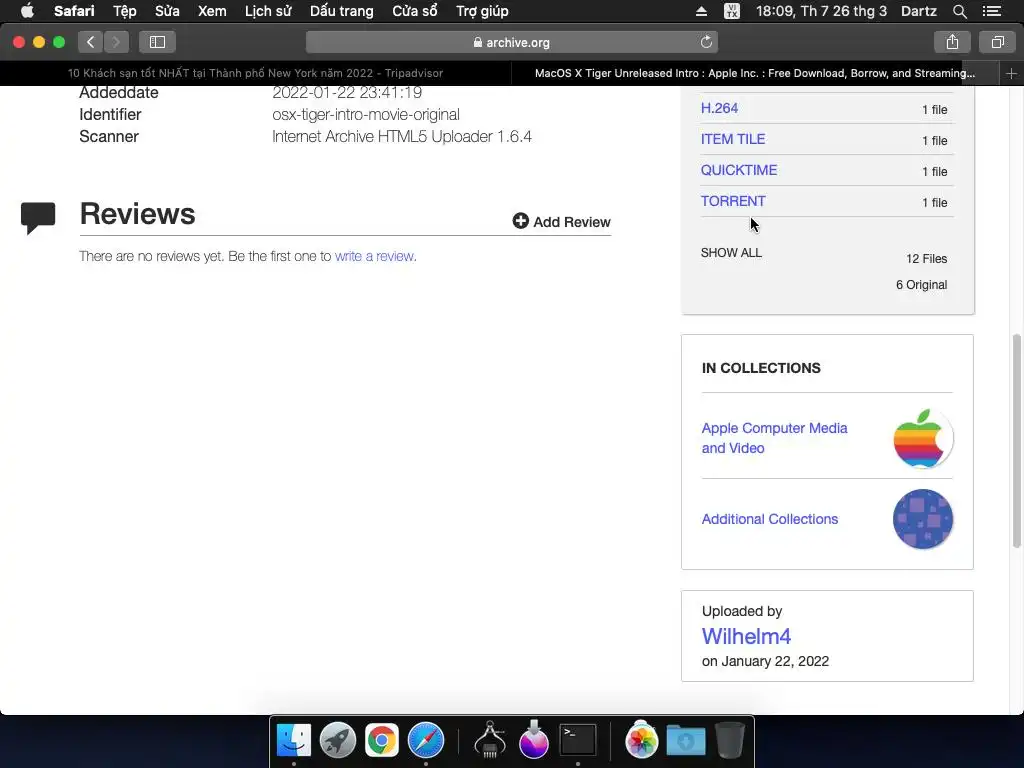This screenshot has width=1024, height=768.
Task: Open the Lịch sử menu
Action: [268, 11]
